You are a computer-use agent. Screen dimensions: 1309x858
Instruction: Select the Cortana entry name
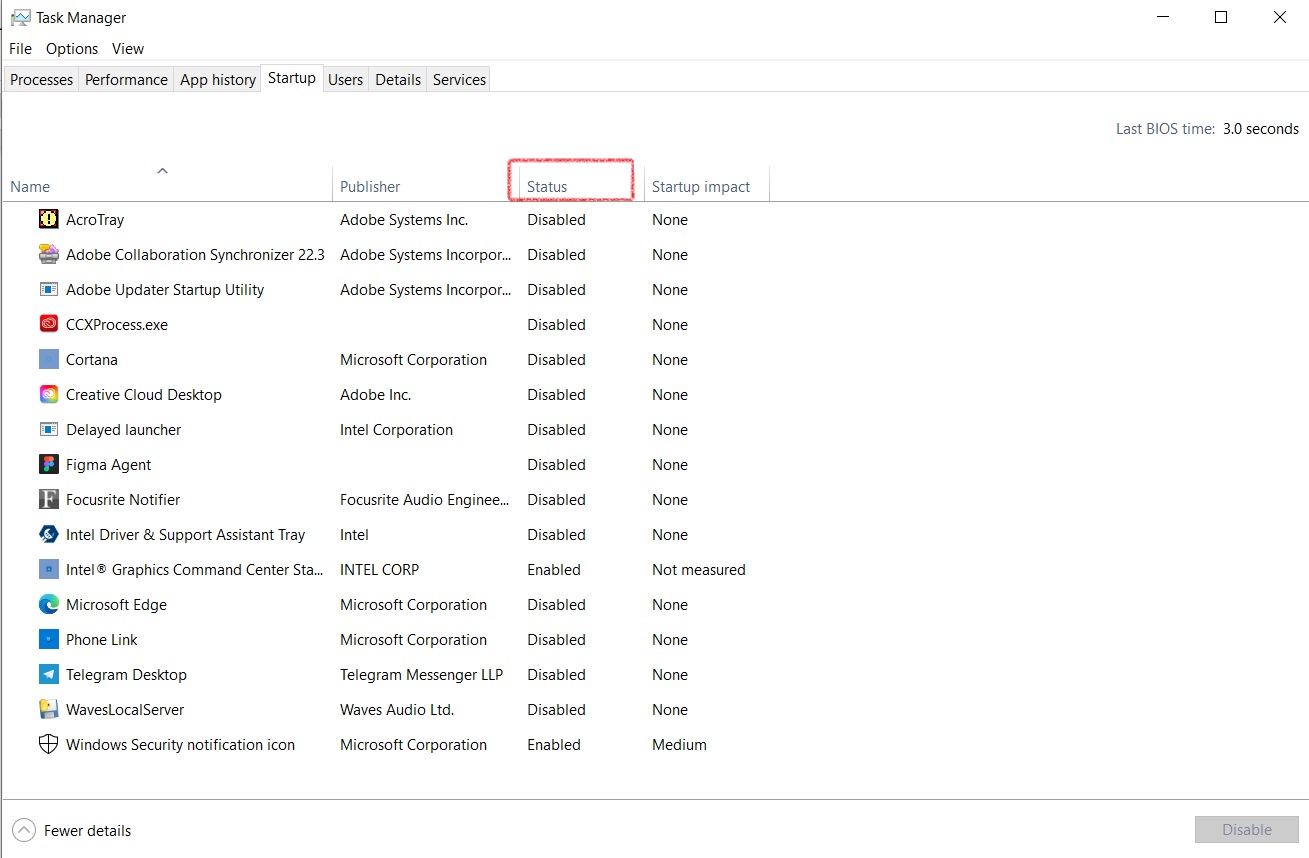[92, 359]
